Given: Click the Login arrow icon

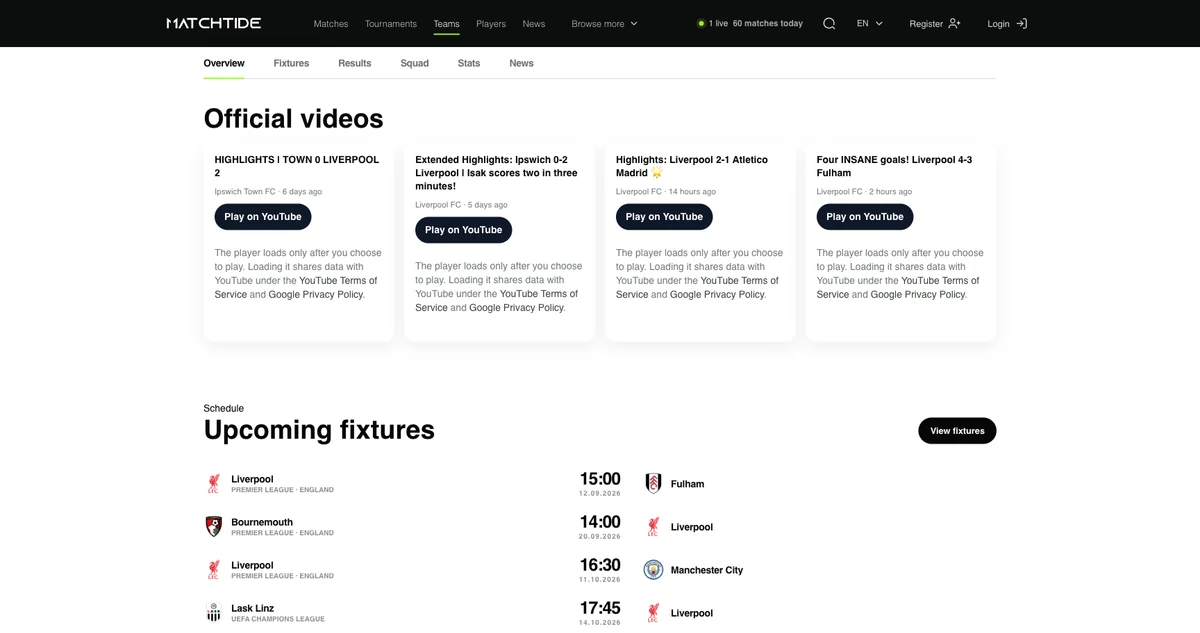Looking at the screenshot, I should point(1021,23).
